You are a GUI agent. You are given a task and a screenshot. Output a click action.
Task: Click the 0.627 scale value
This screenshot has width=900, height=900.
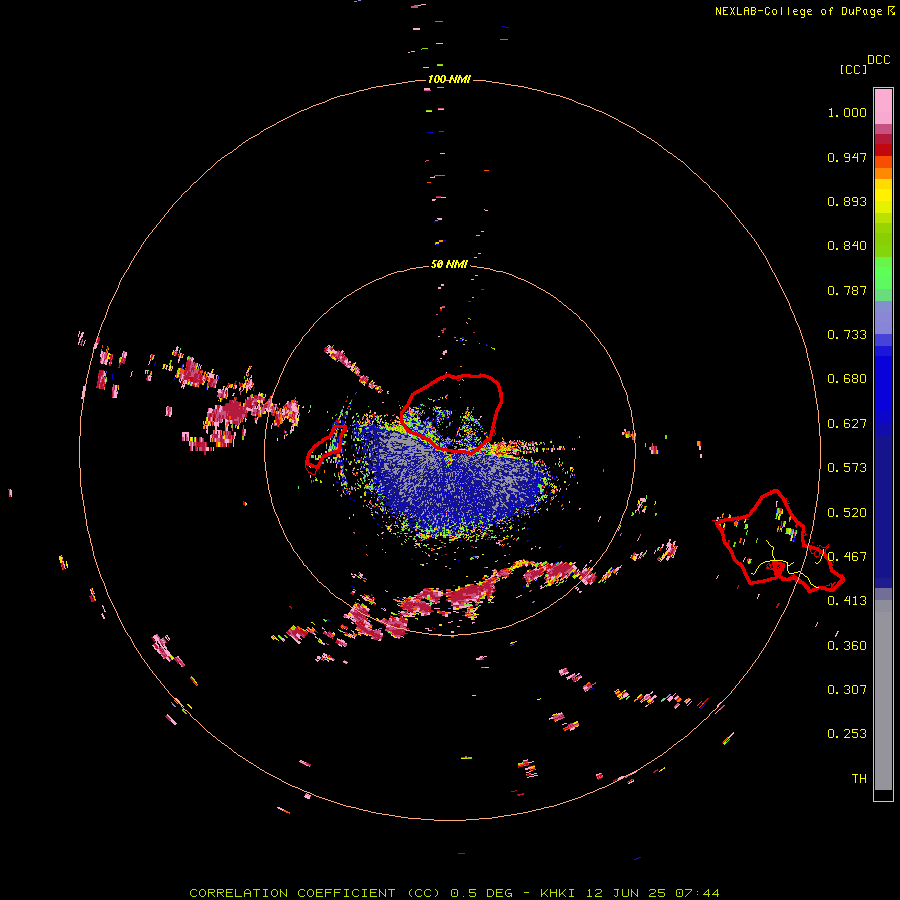(847, 424)
